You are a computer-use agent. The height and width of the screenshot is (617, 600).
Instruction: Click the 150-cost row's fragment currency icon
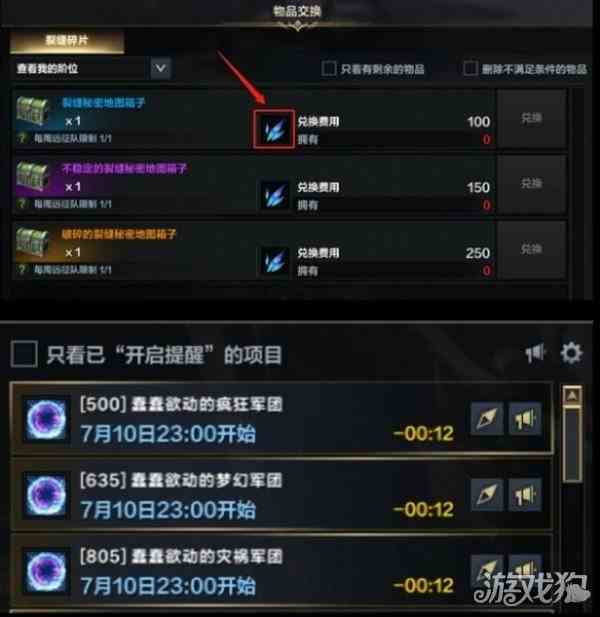274,195
